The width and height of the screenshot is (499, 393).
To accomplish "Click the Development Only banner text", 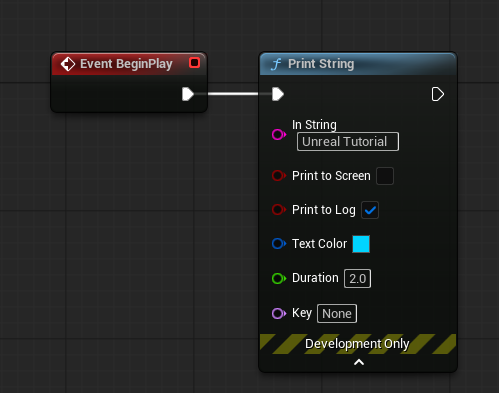I will 357,344.
